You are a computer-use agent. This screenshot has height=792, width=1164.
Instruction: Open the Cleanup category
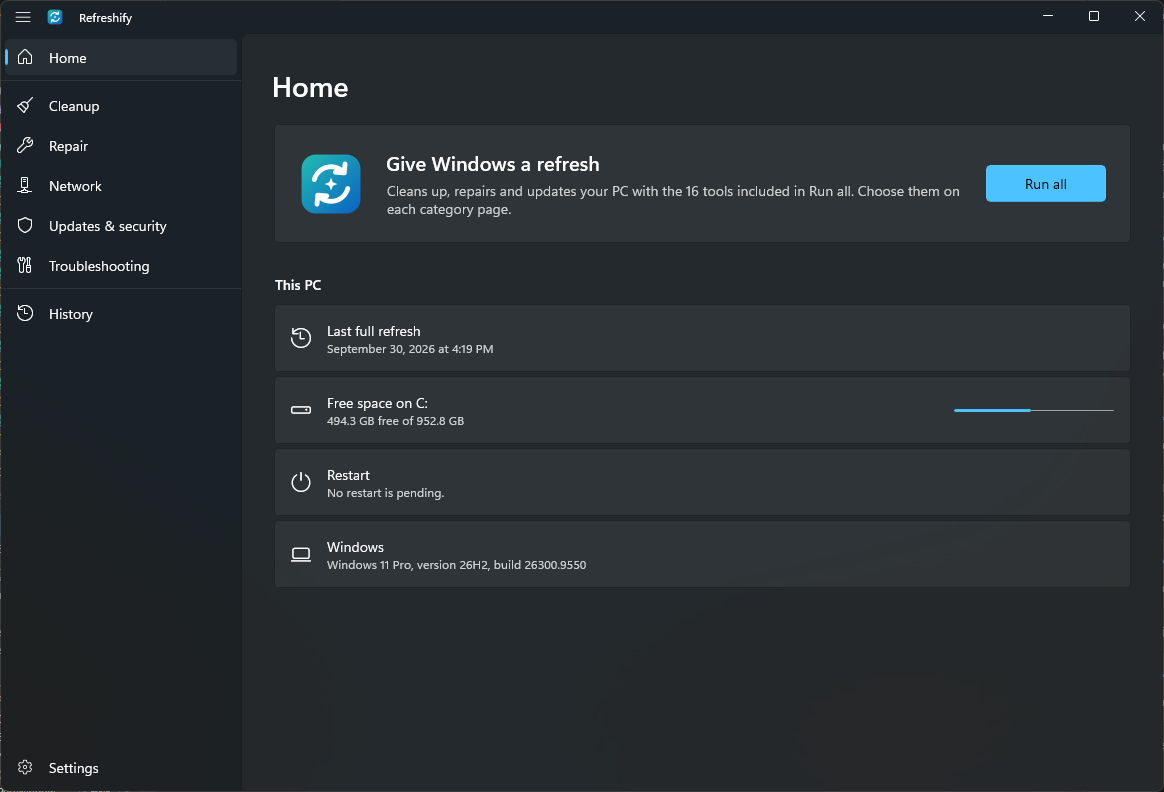tap(121, 105)
